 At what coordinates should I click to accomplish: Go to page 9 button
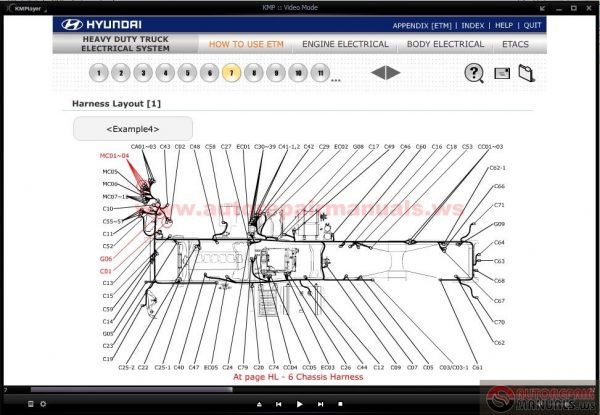[x=276, y=73]
